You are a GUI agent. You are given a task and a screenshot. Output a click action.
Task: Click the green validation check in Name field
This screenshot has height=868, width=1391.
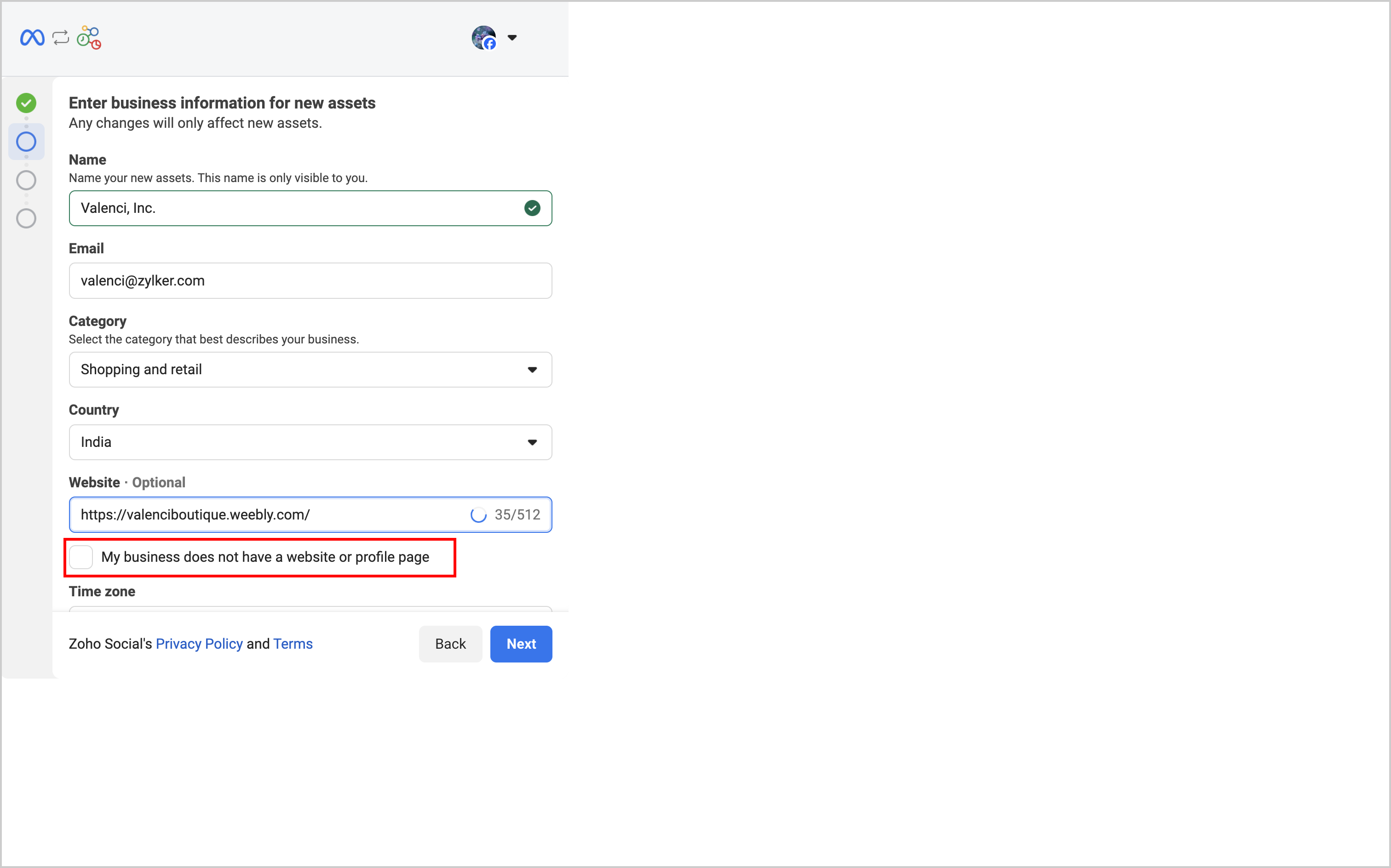pyautogui.click(x=532, y=208)
